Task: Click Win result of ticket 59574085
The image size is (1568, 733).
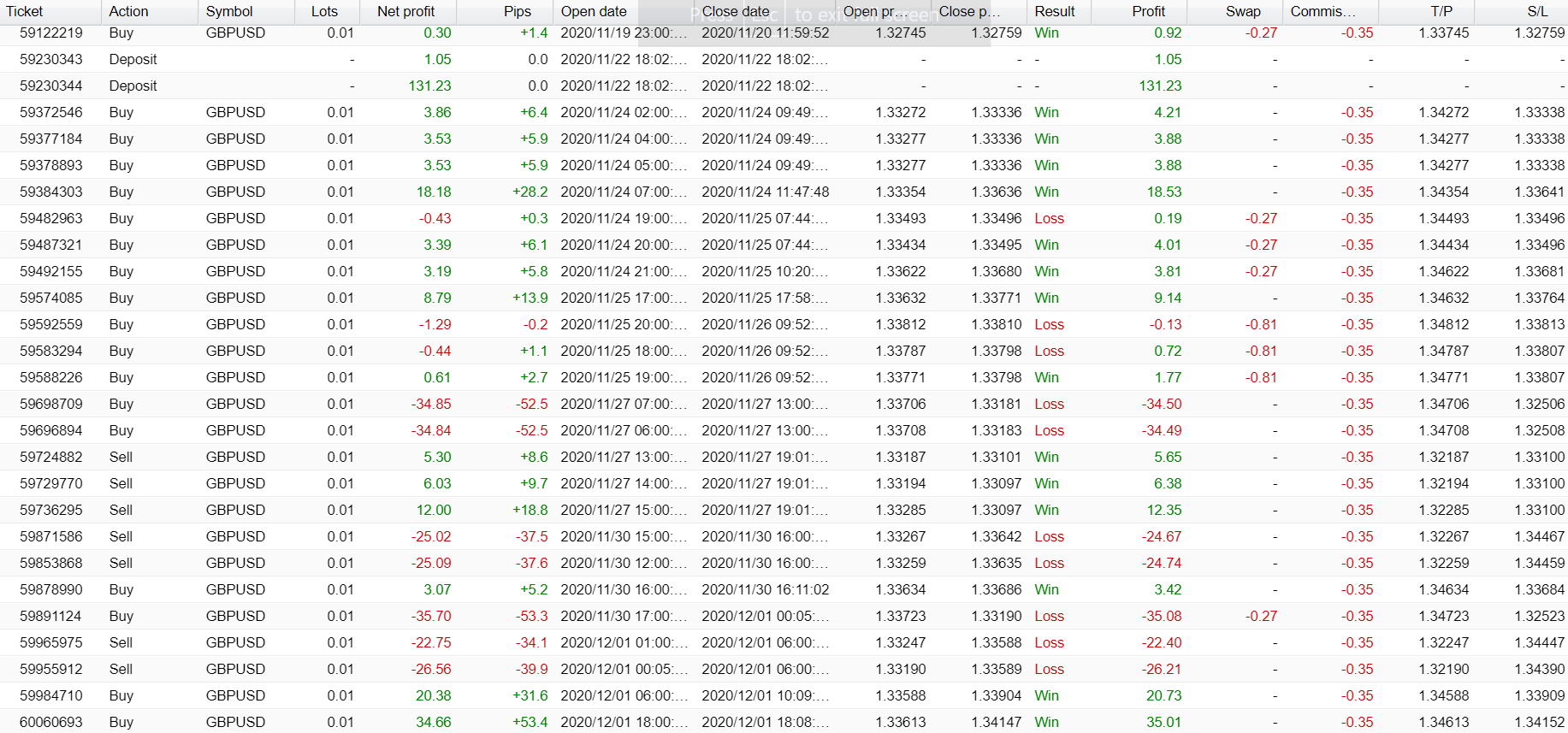Action: coord(1047,298)
